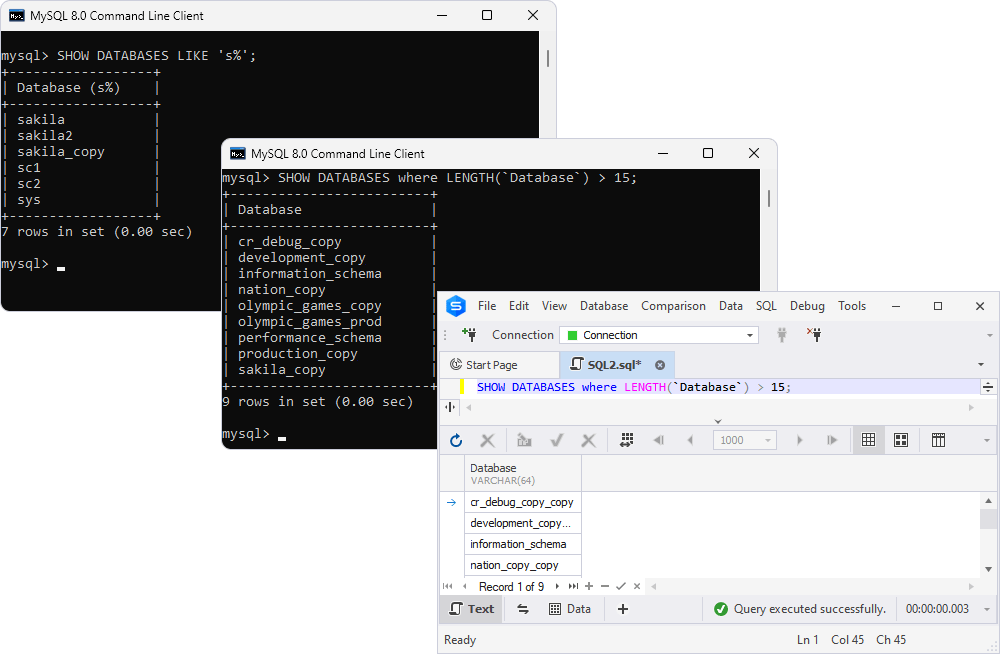
Task: Go to first page in data toolbar
Action: (x=659, y=440)
